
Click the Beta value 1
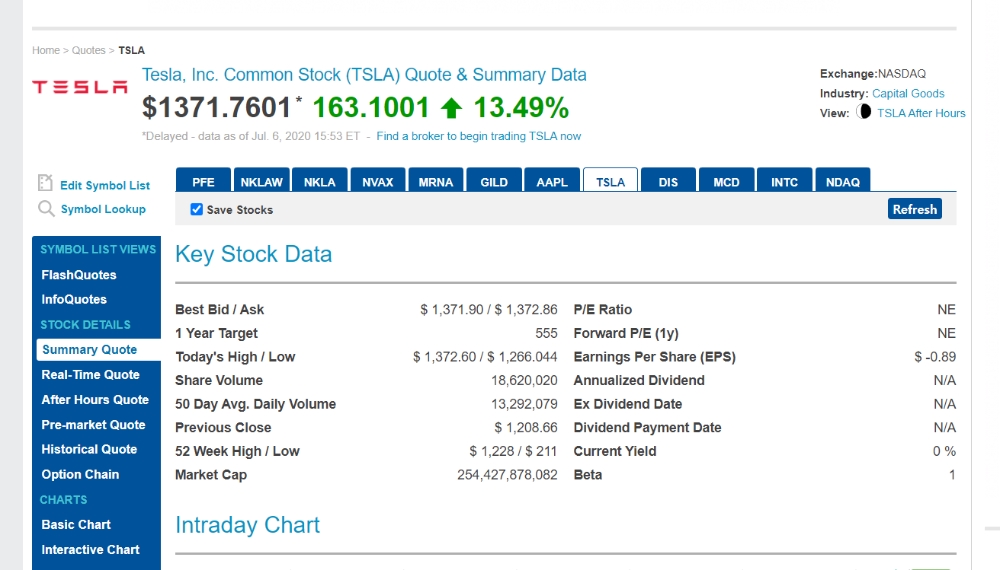pyautogui.click(x=952, y=475)
